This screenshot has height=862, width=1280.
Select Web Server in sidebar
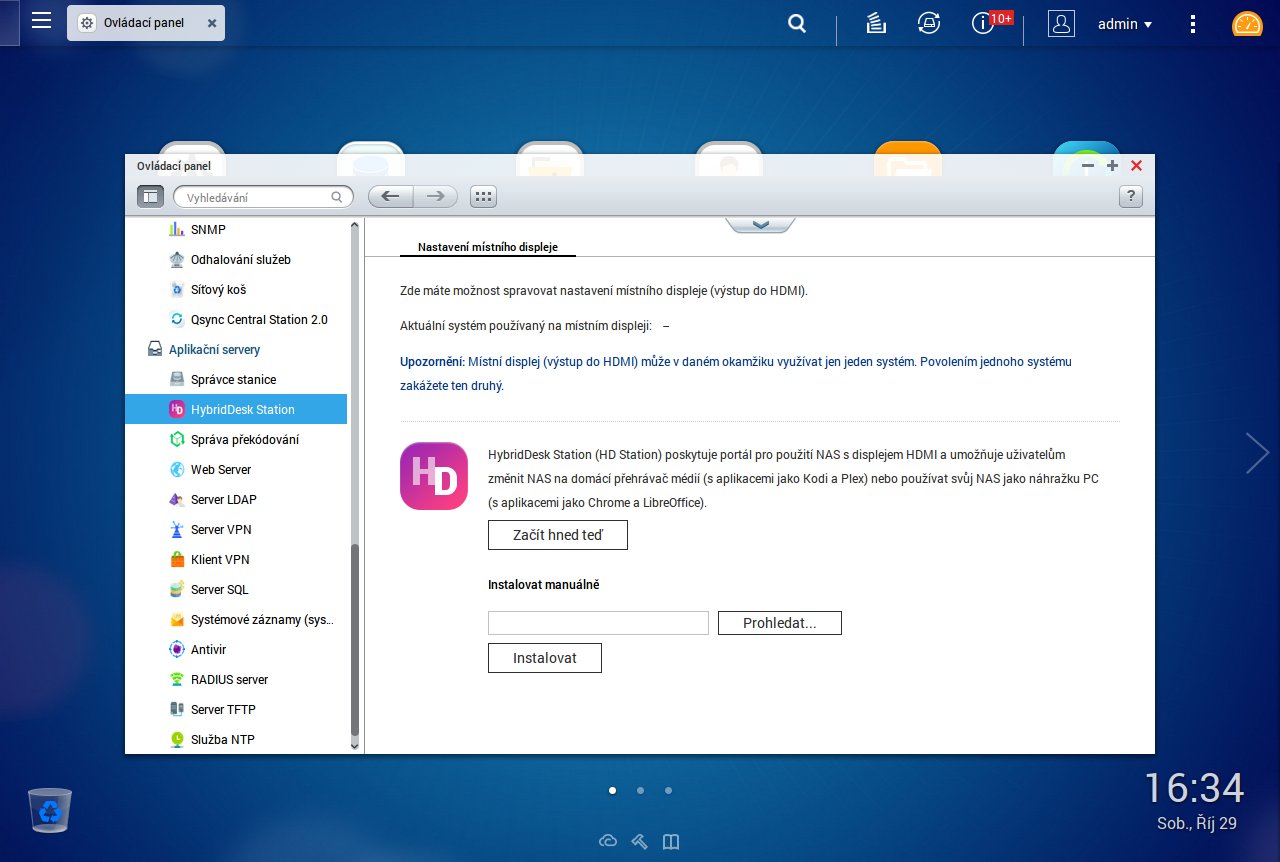click(x=221, y=470)
